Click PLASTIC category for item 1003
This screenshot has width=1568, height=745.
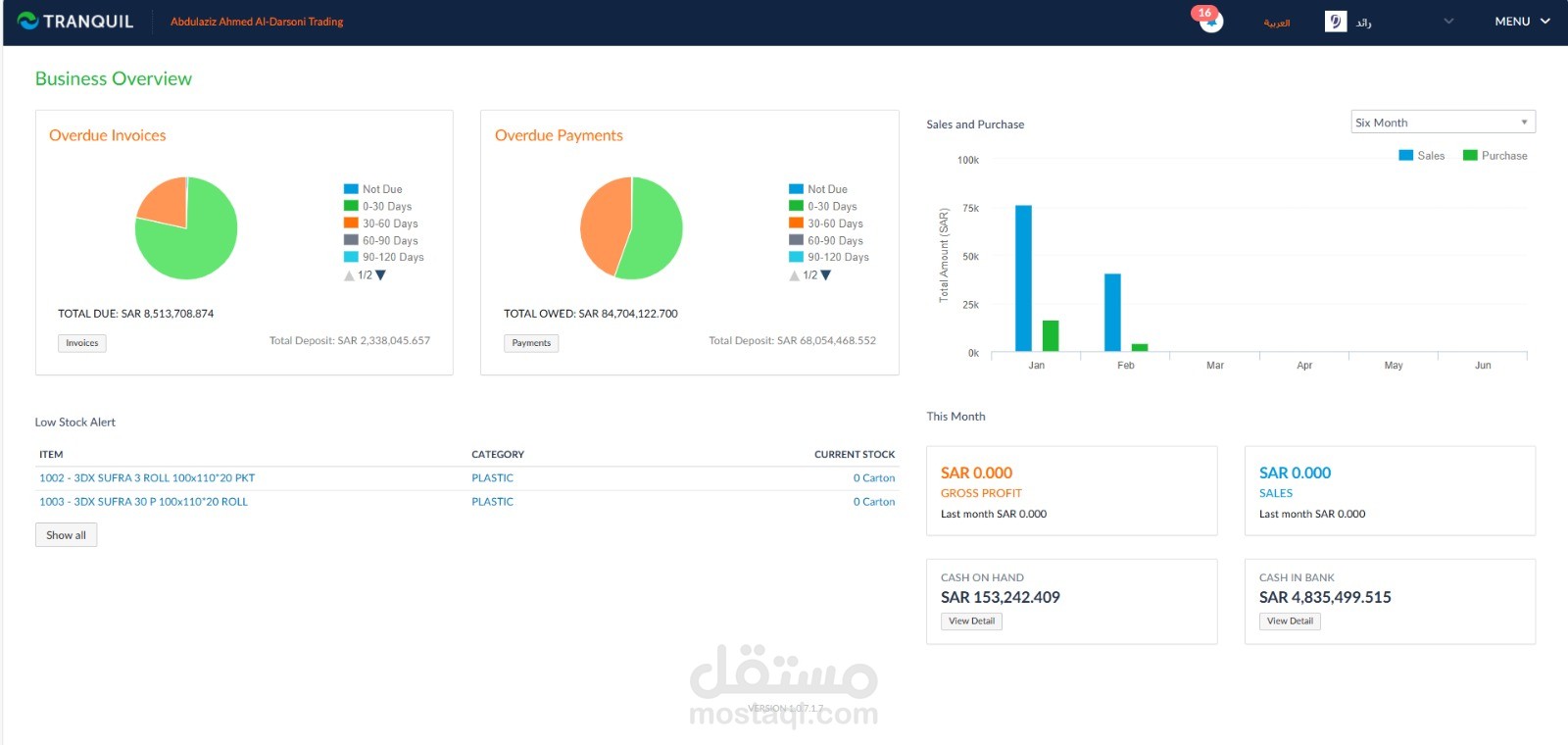tap(492, 502)
